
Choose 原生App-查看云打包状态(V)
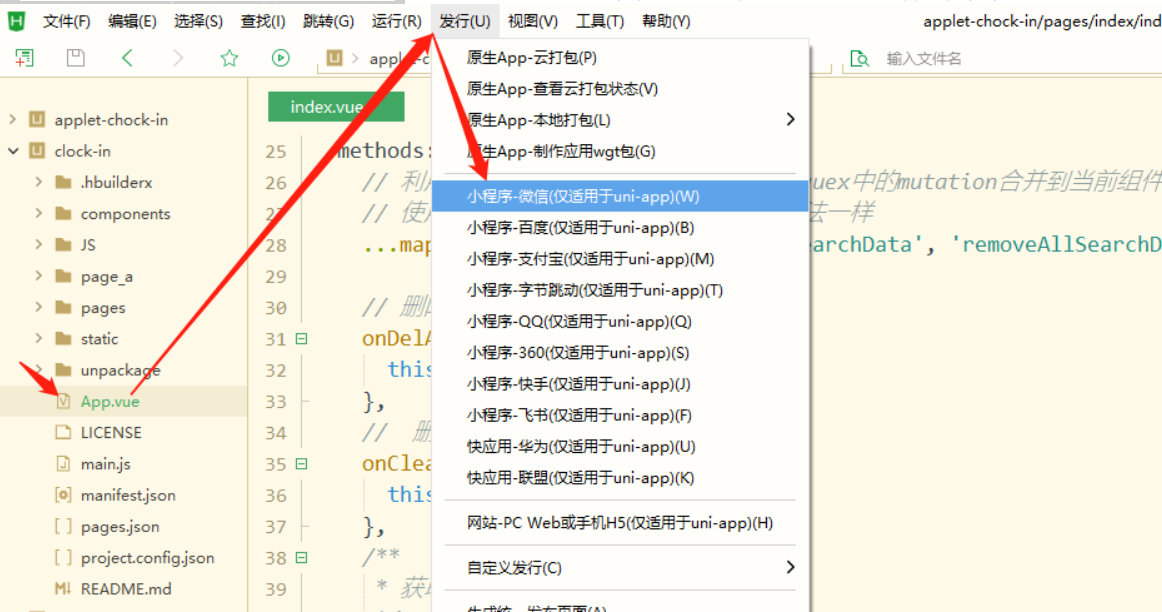(x=620, y=89)
